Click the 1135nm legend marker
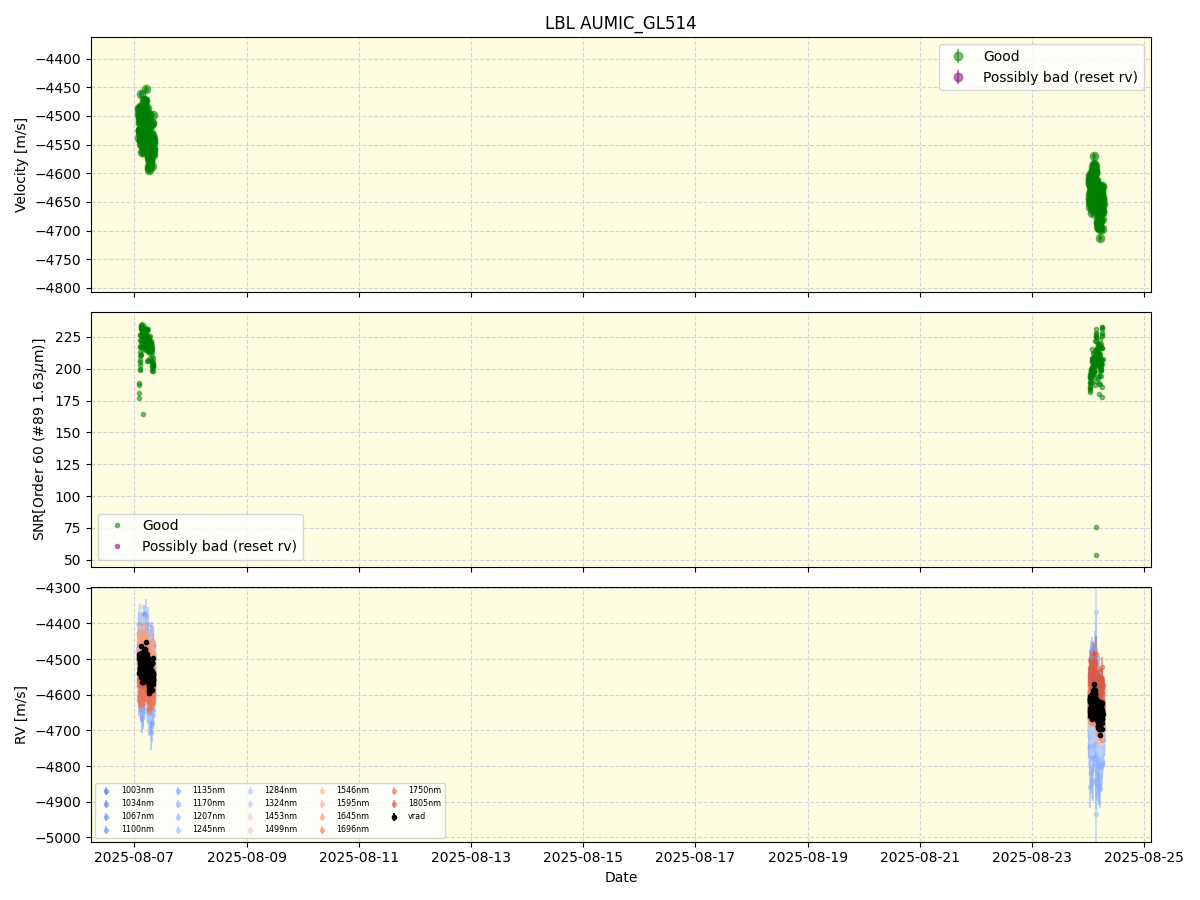 click(x=178, y=790)
